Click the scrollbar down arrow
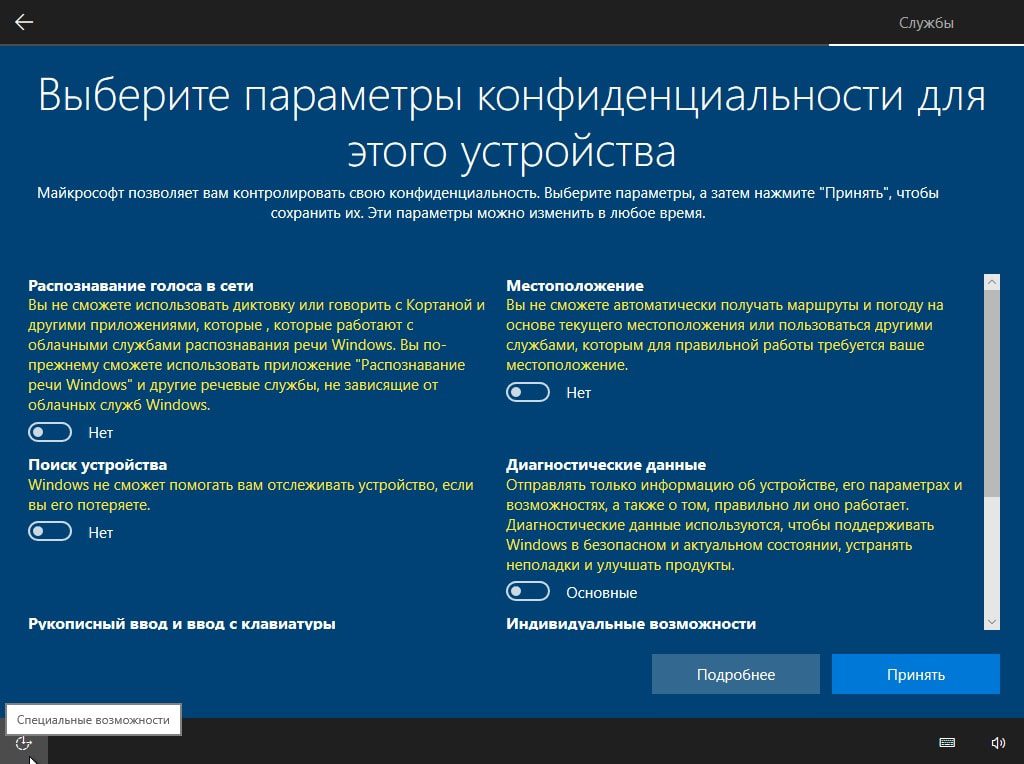 click(992, 622)
